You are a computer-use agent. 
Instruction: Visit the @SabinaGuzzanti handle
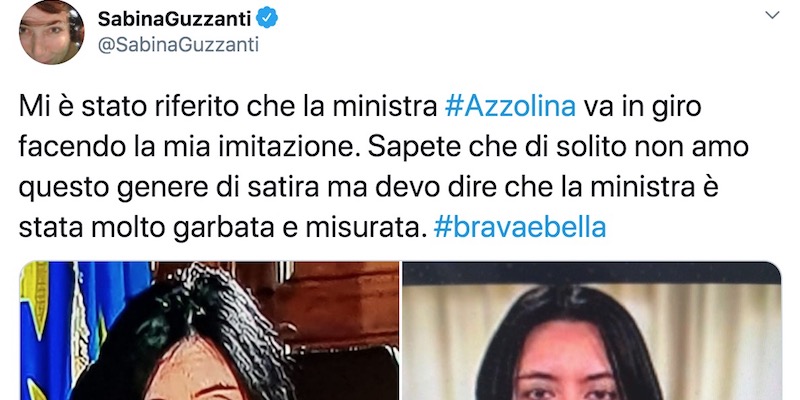click(178, 45)
